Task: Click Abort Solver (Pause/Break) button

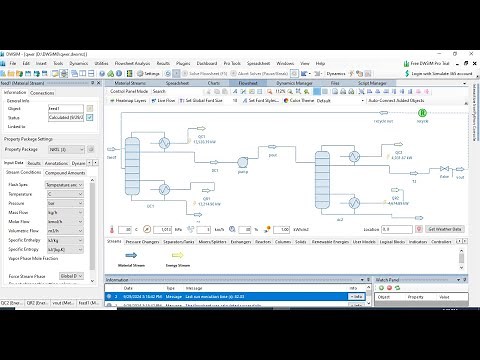Action: [x=259, y=73]
